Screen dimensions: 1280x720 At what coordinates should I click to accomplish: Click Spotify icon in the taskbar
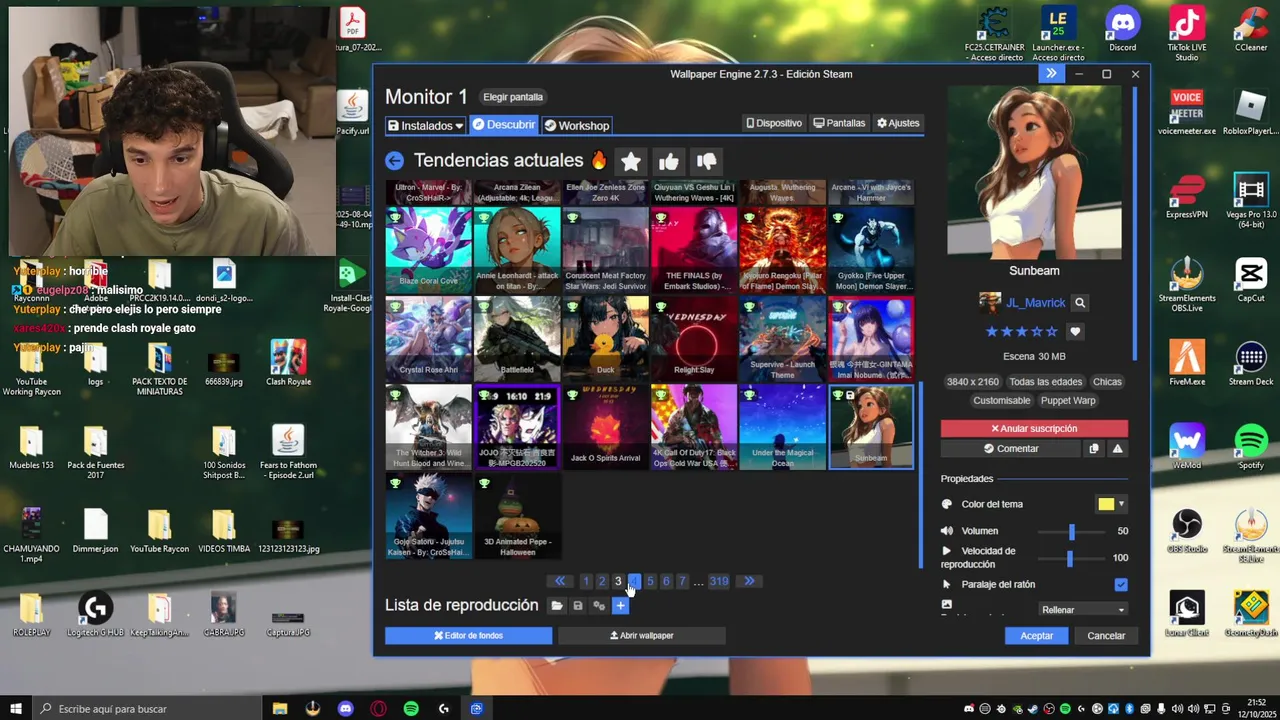tap(411, 709)
